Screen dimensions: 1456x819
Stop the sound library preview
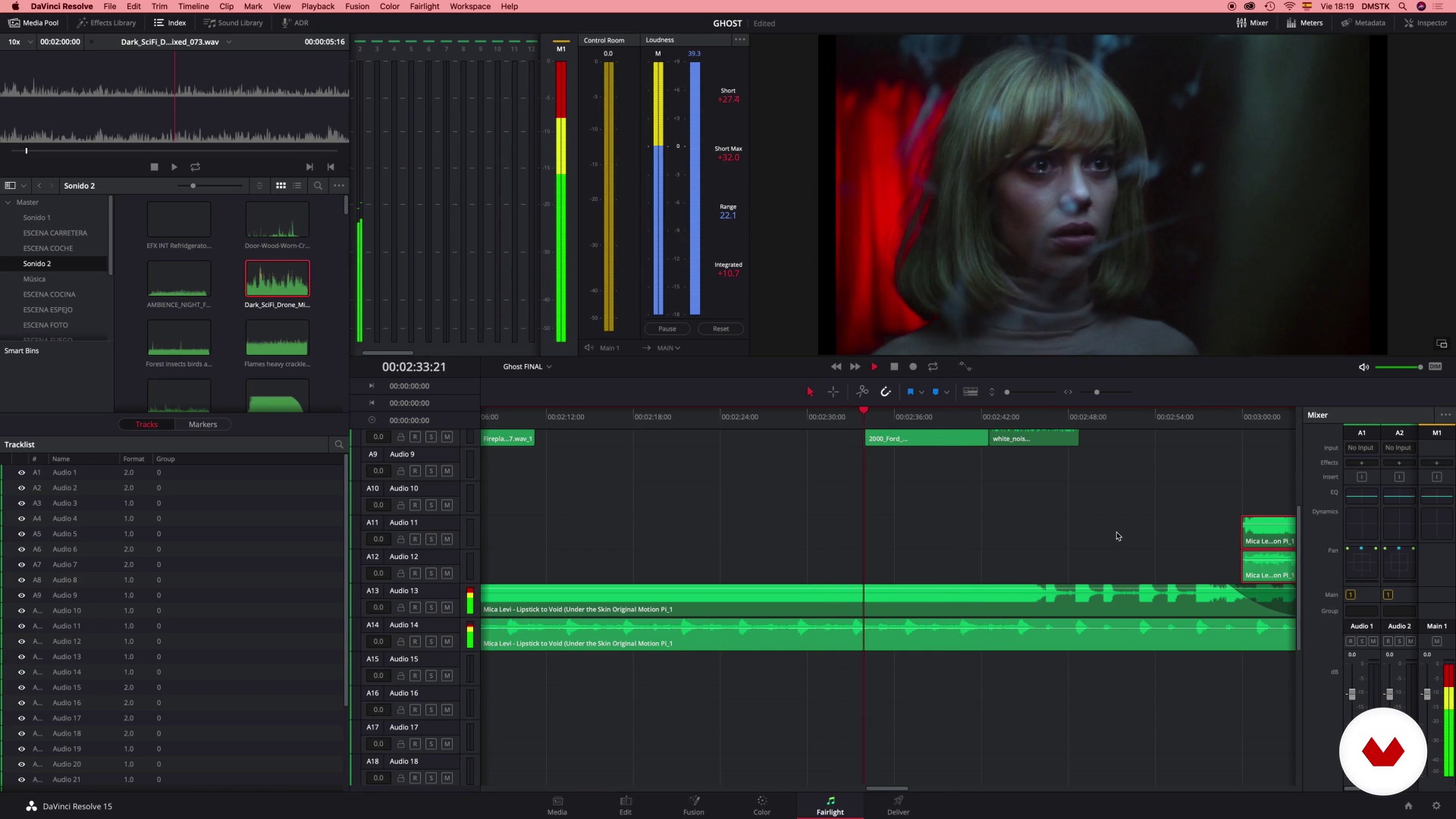pyautogui.click(x=154, y=167)
